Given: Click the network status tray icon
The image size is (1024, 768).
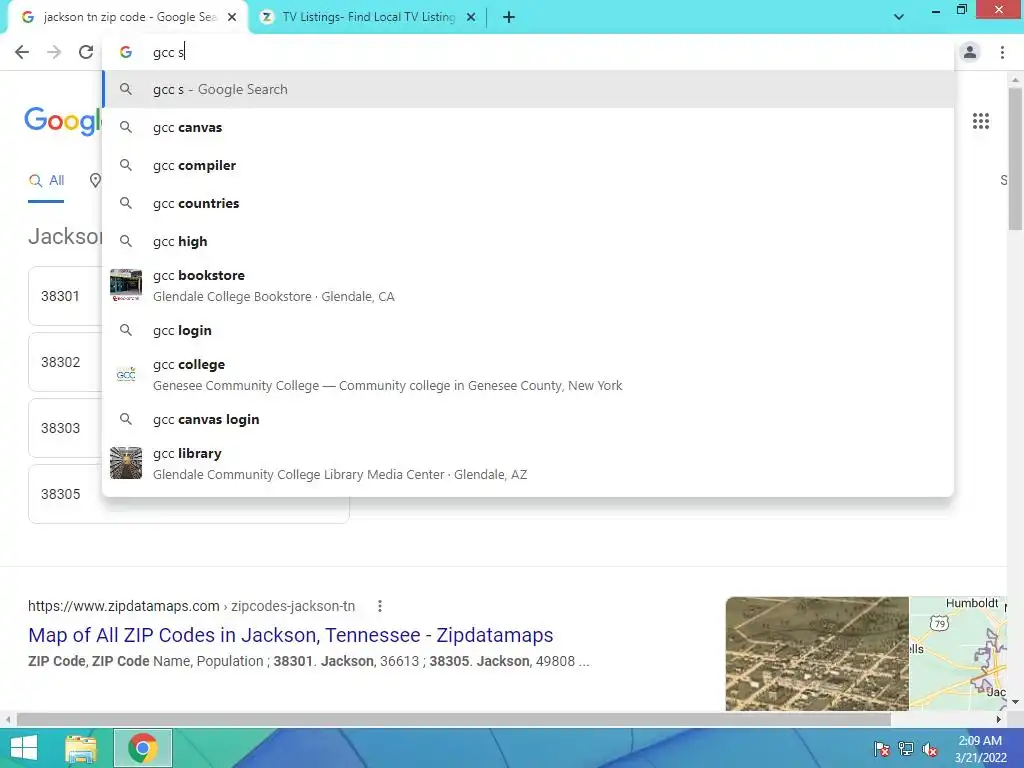Looking at the screenshot, I should point(906,749).
